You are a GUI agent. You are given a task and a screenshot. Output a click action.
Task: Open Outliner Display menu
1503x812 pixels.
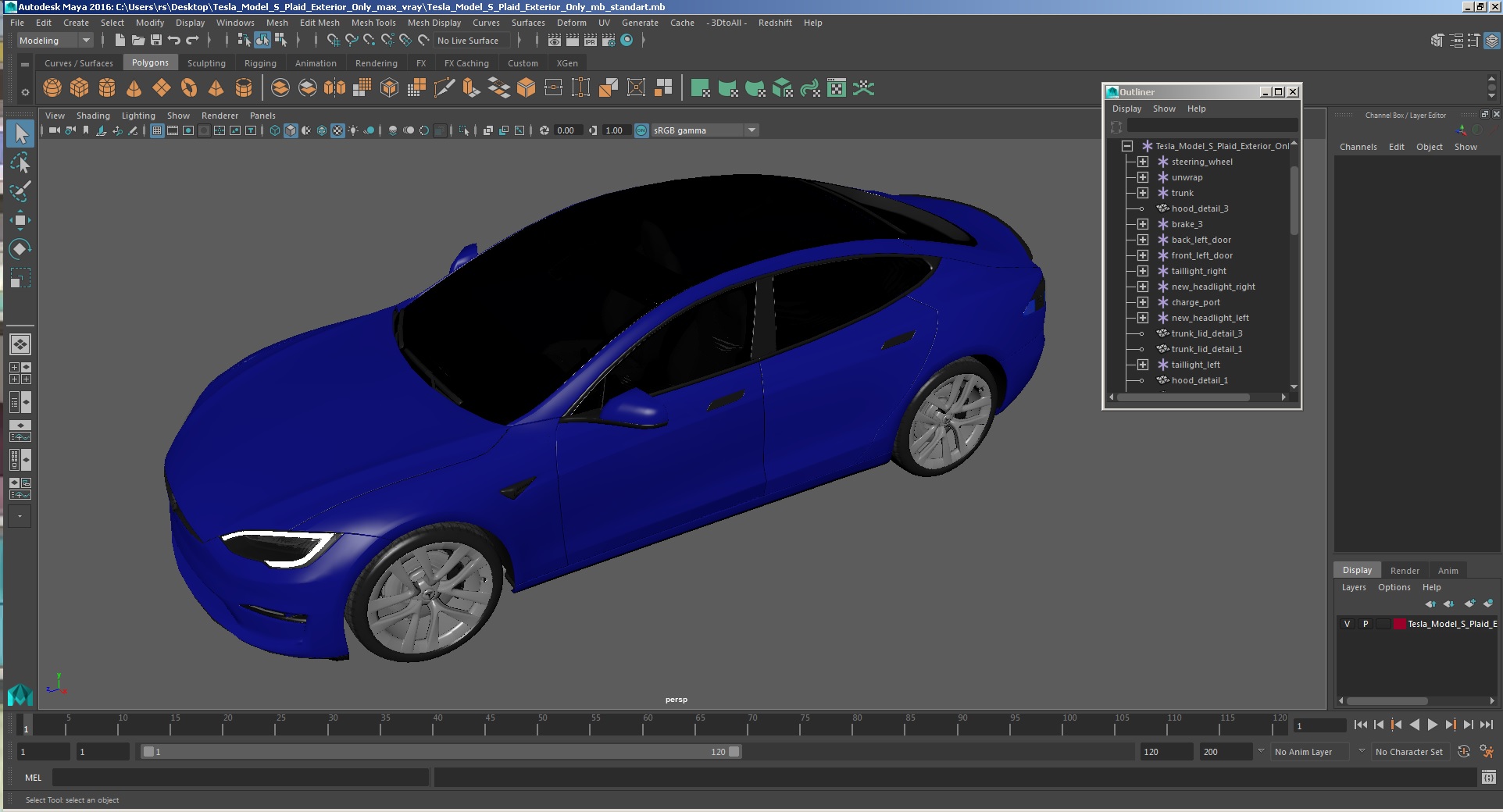1126,109
